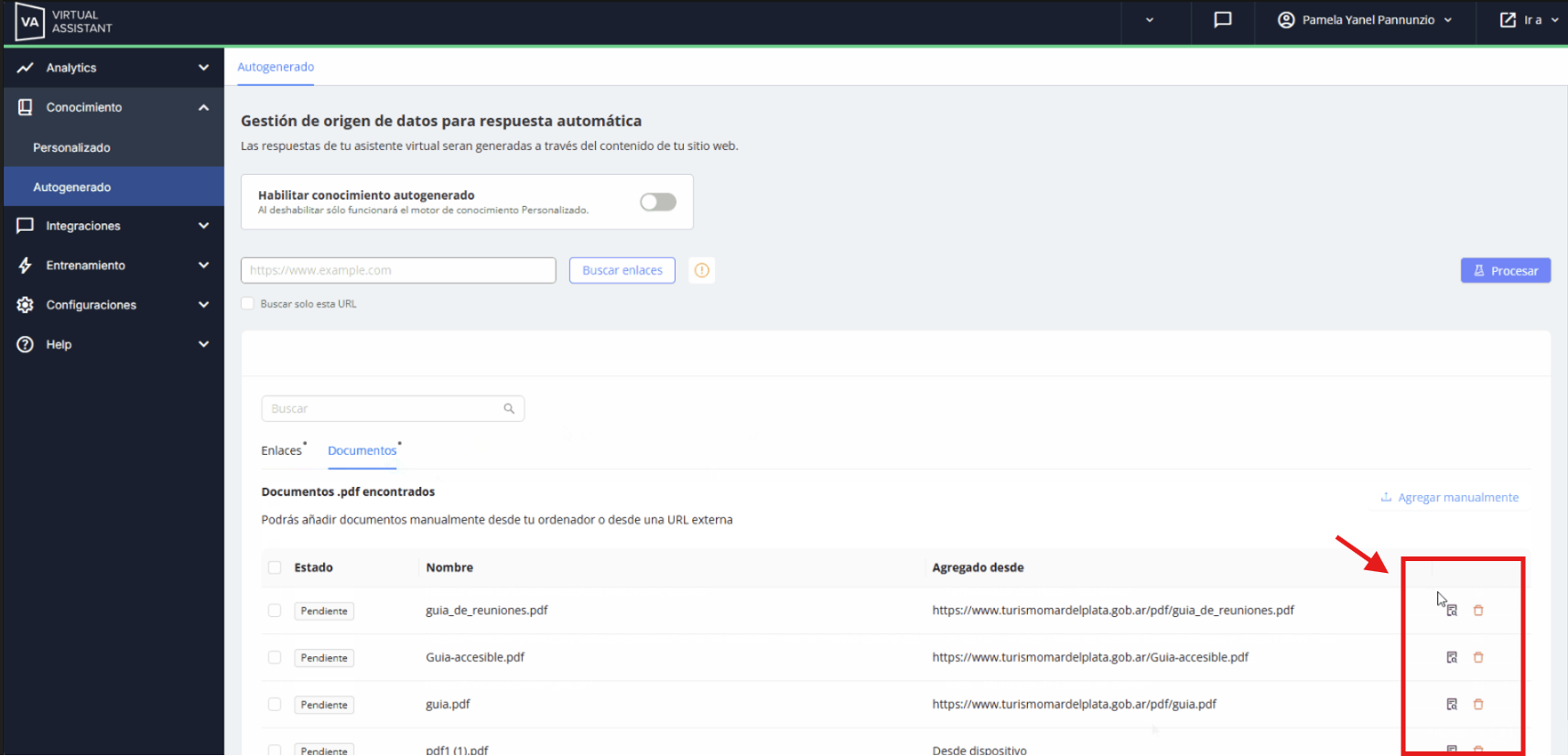The width and height of the screenshot is (1568, 756).
Task: Click Pendiente badge for guia.pdf
Action: [x=324, y=704]
